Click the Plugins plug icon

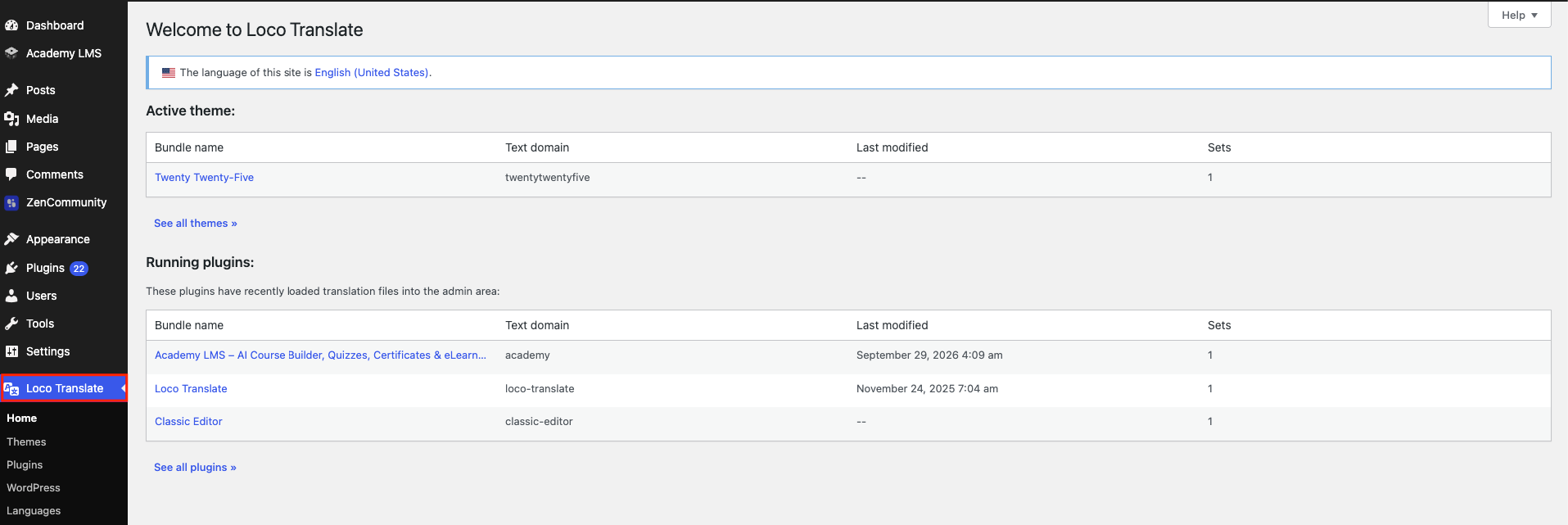click(11, 268)
